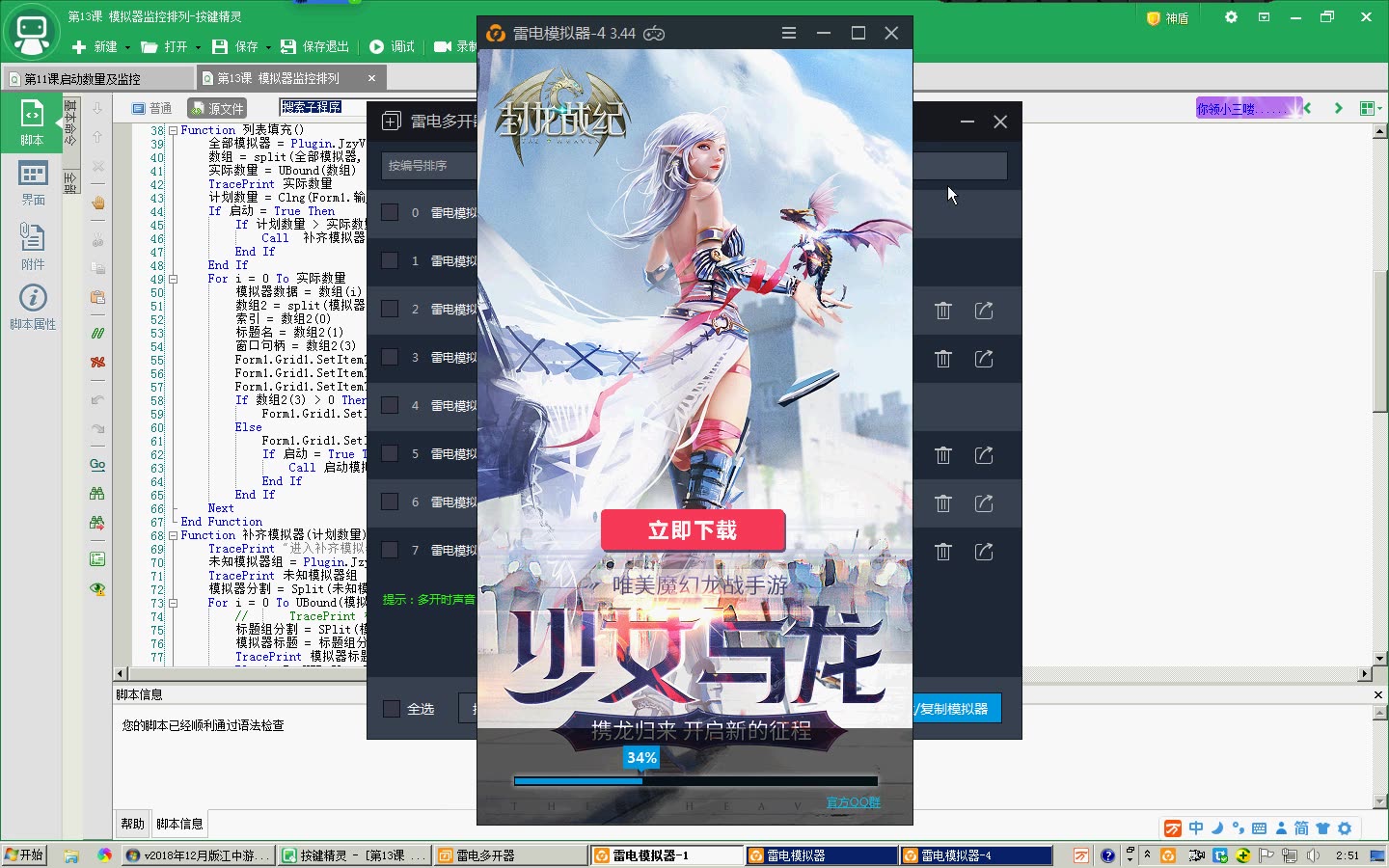1389x868 pixels.
Task: Open the 帮助 bottom tab
Action: pyautogui.click(x=132, y=824)
